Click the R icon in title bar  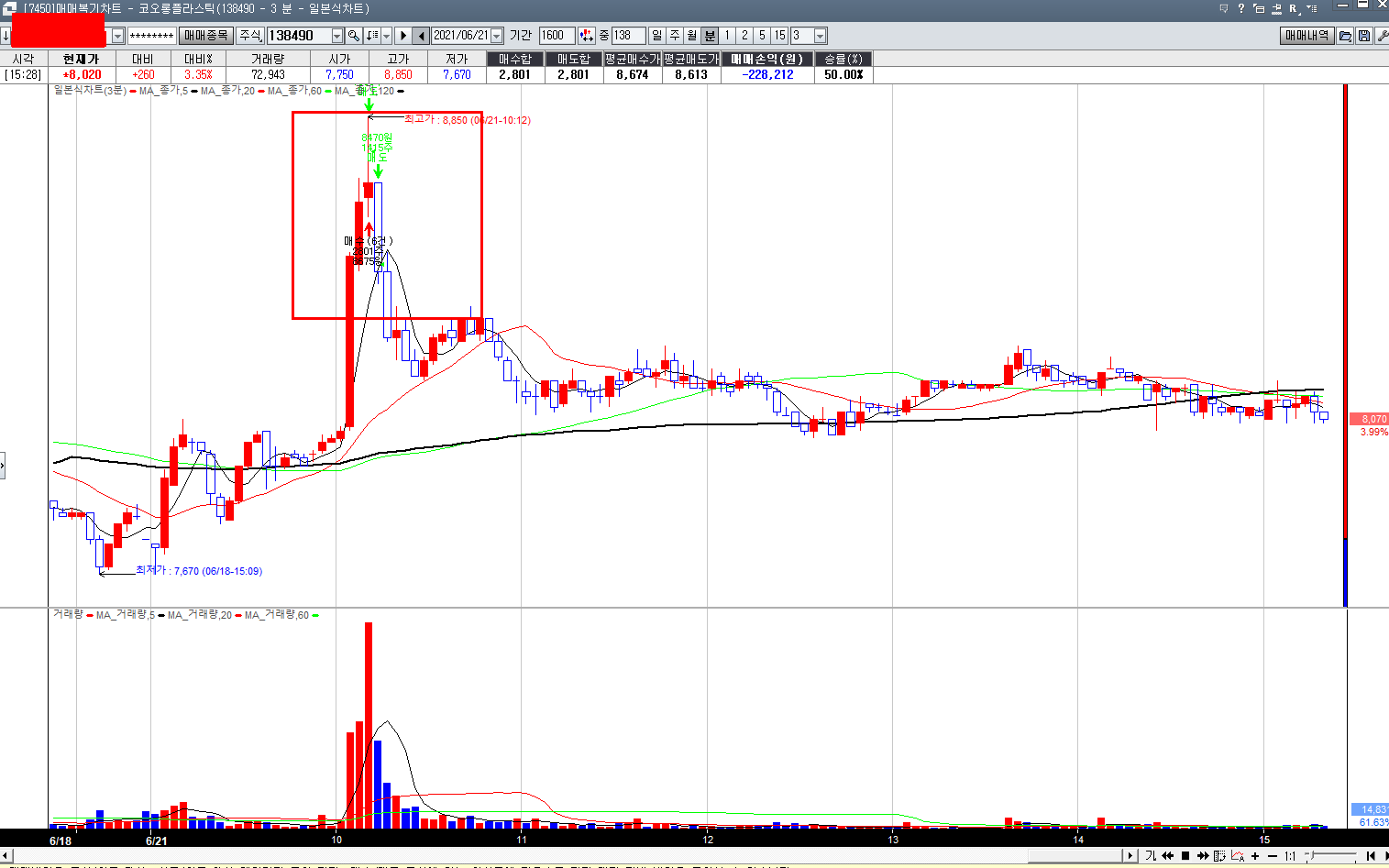click(1295, 8)
